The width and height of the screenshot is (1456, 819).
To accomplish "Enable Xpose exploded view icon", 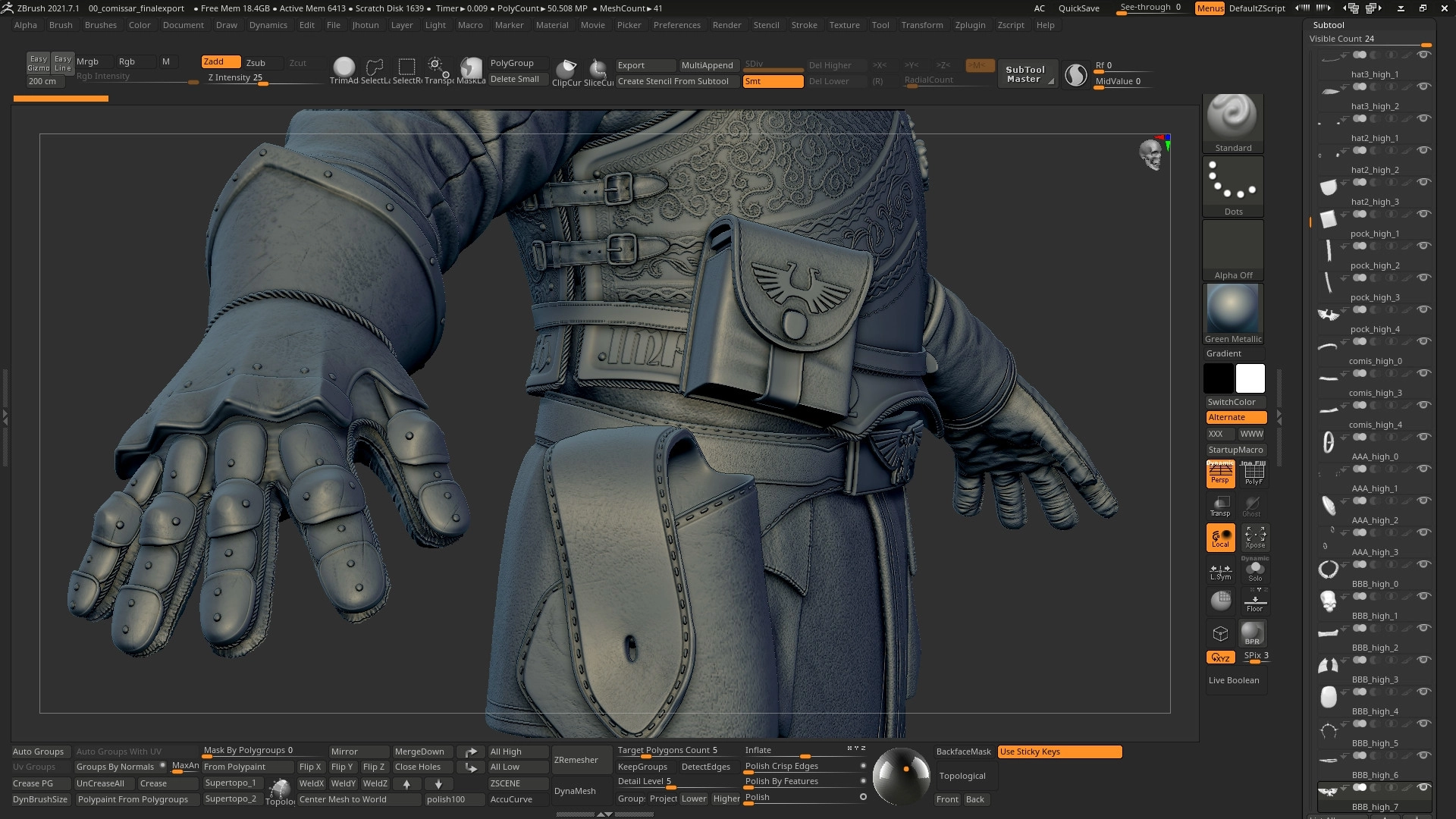I will (x=1254, y=537).
